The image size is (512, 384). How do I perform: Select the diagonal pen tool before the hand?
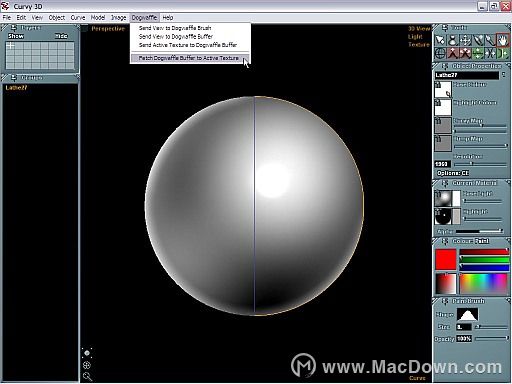click(490, 41)
